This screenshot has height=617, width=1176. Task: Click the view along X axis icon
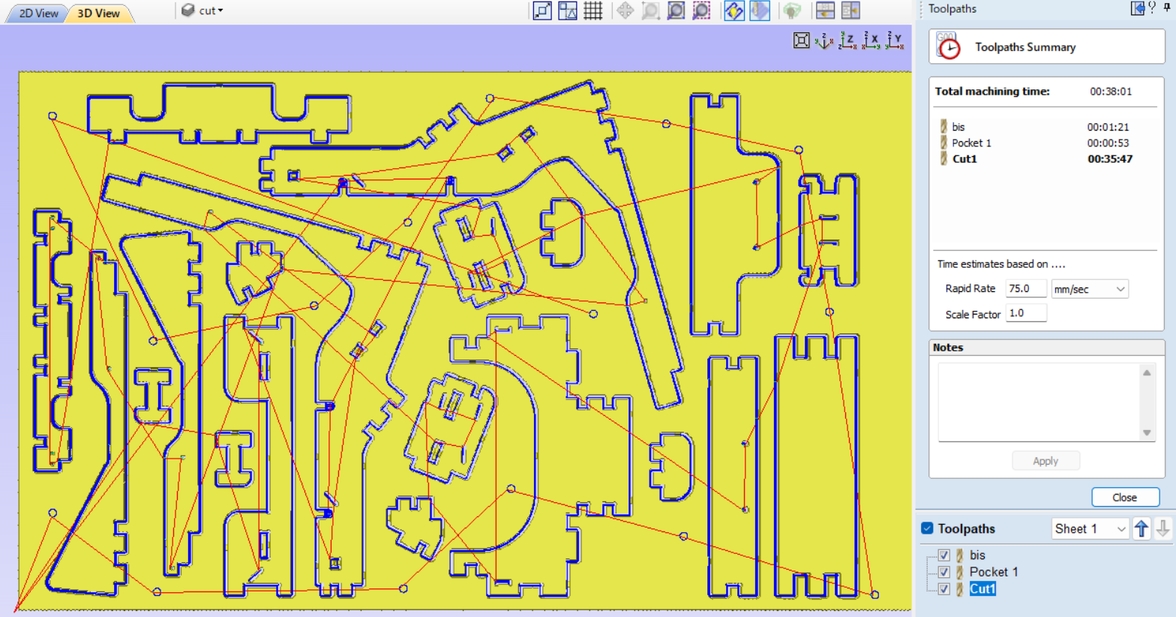point(868,42)
